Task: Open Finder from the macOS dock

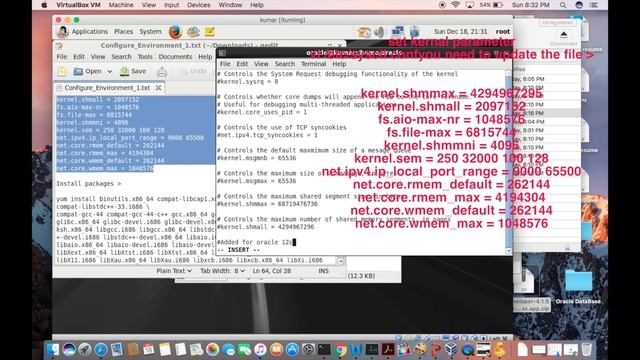Action: (x=53, y=349)
